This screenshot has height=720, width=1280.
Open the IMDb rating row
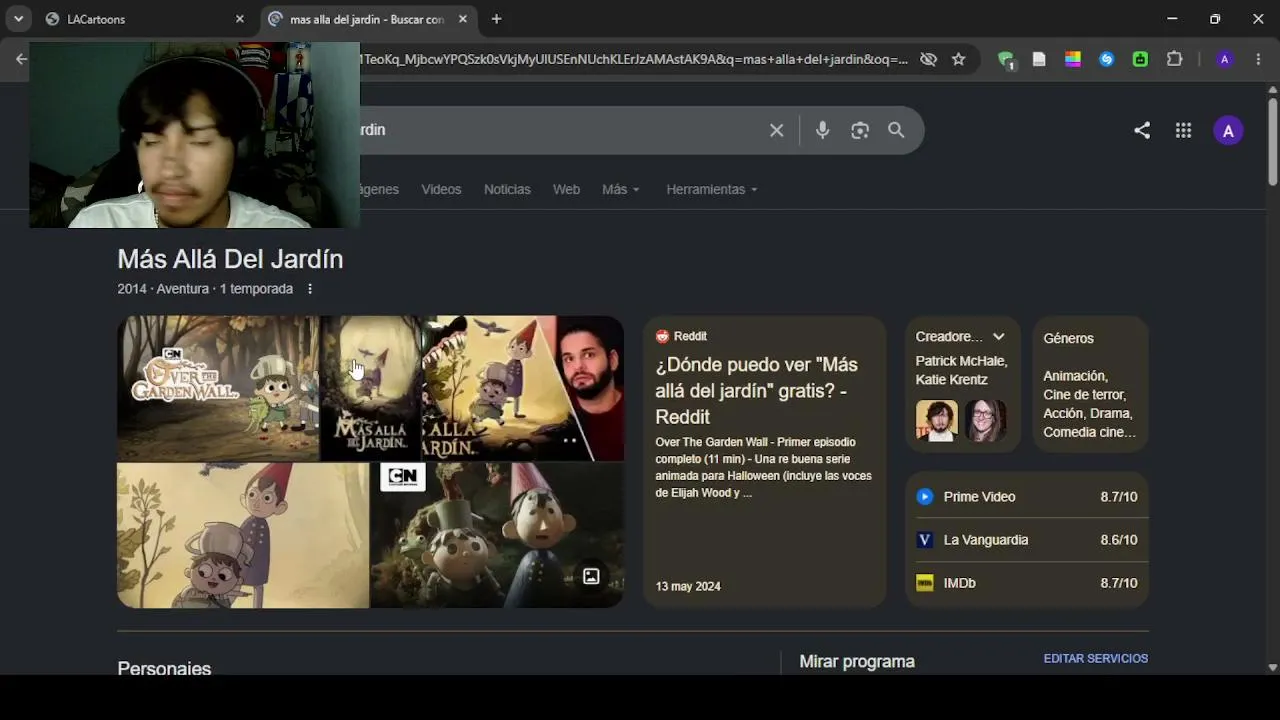point(1027,583)
